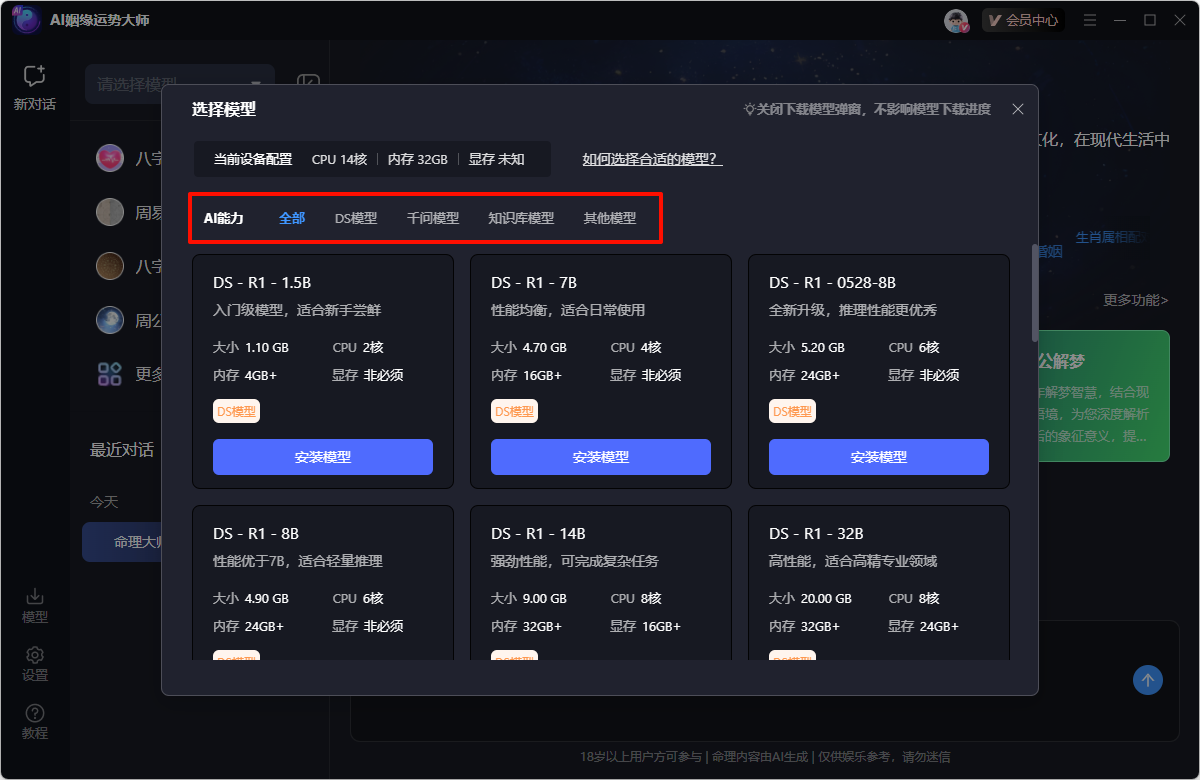The height and width of the screenshot is (780, 1200).
Task: Open the tutorial help icon
Action: point(34,714)
